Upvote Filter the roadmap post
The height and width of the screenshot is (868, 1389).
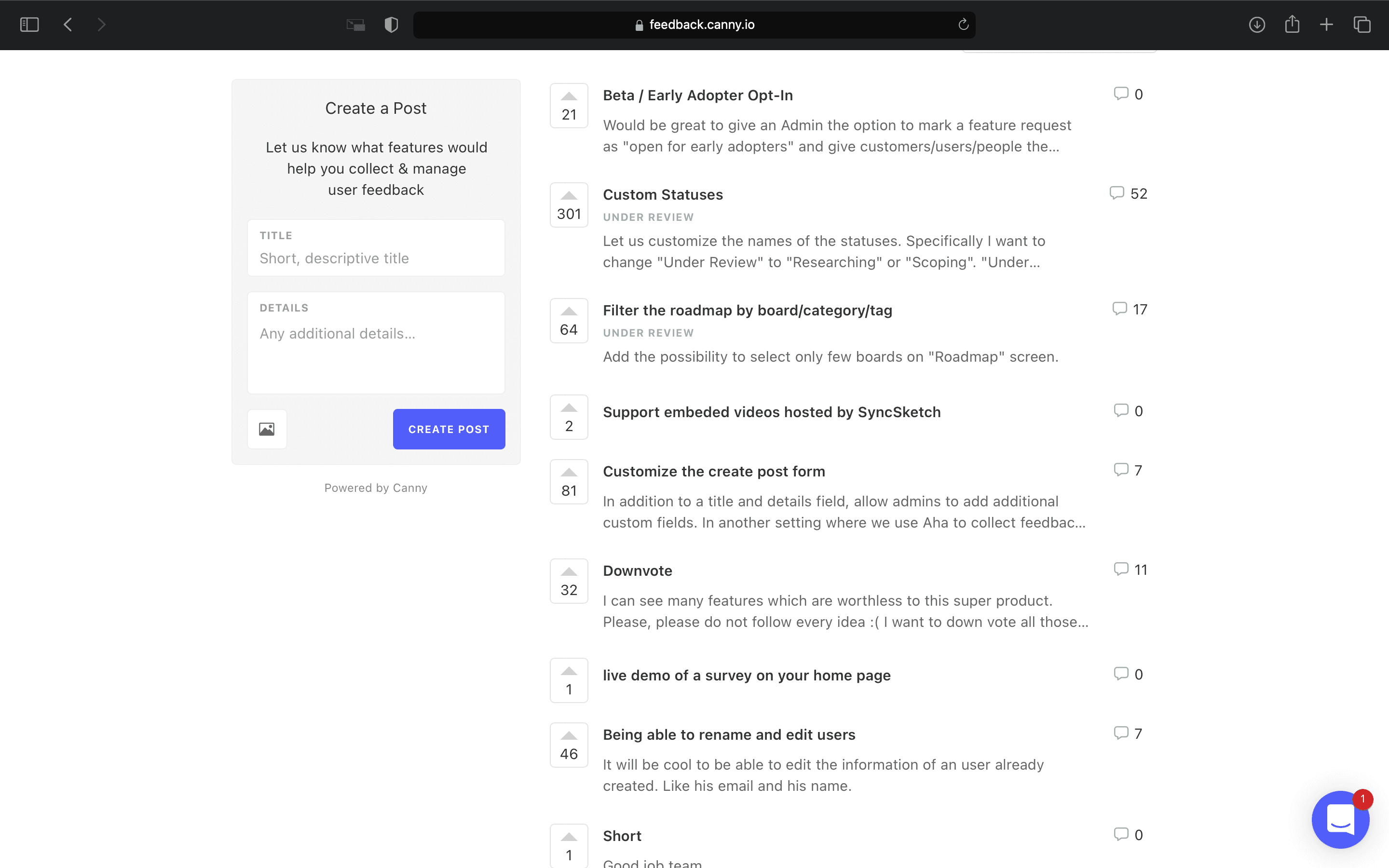(569, 321)
